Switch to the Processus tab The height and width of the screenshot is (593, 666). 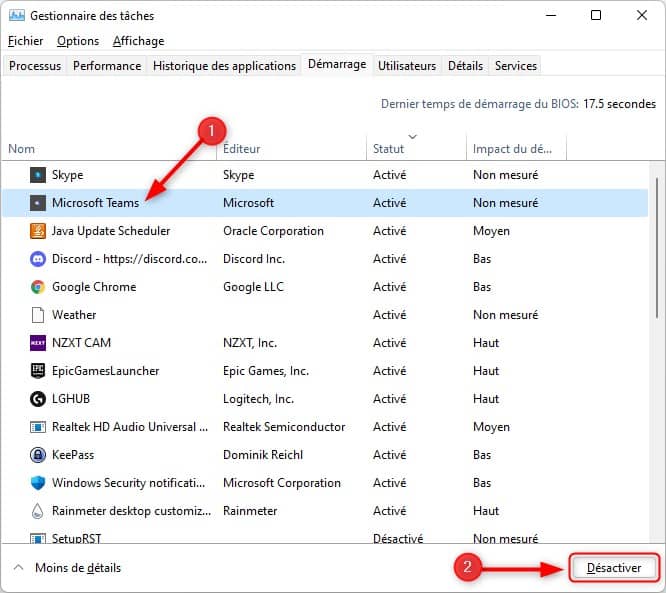(x=35, y=66)
